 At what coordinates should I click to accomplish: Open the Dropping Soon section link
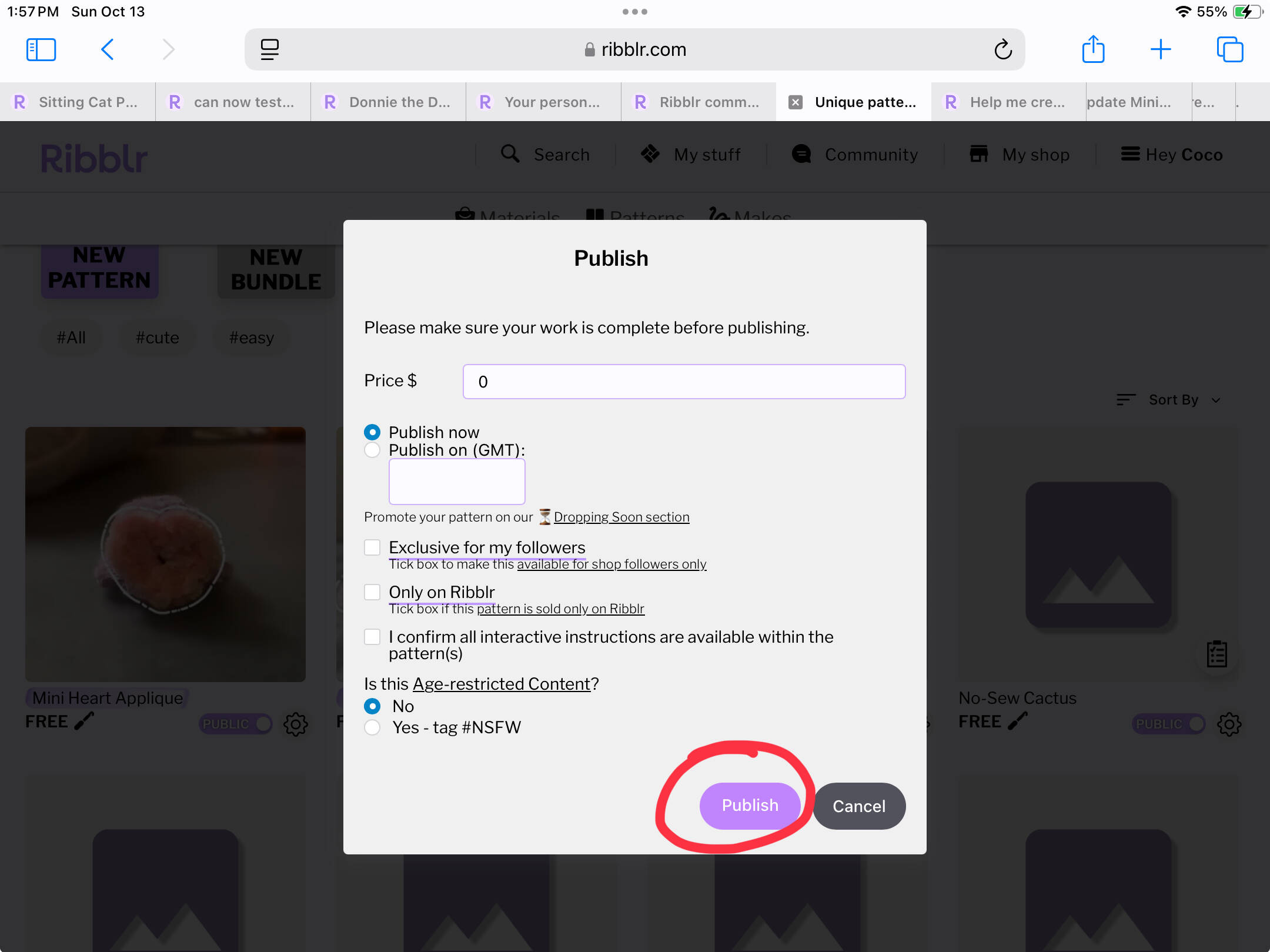(621, 517)
